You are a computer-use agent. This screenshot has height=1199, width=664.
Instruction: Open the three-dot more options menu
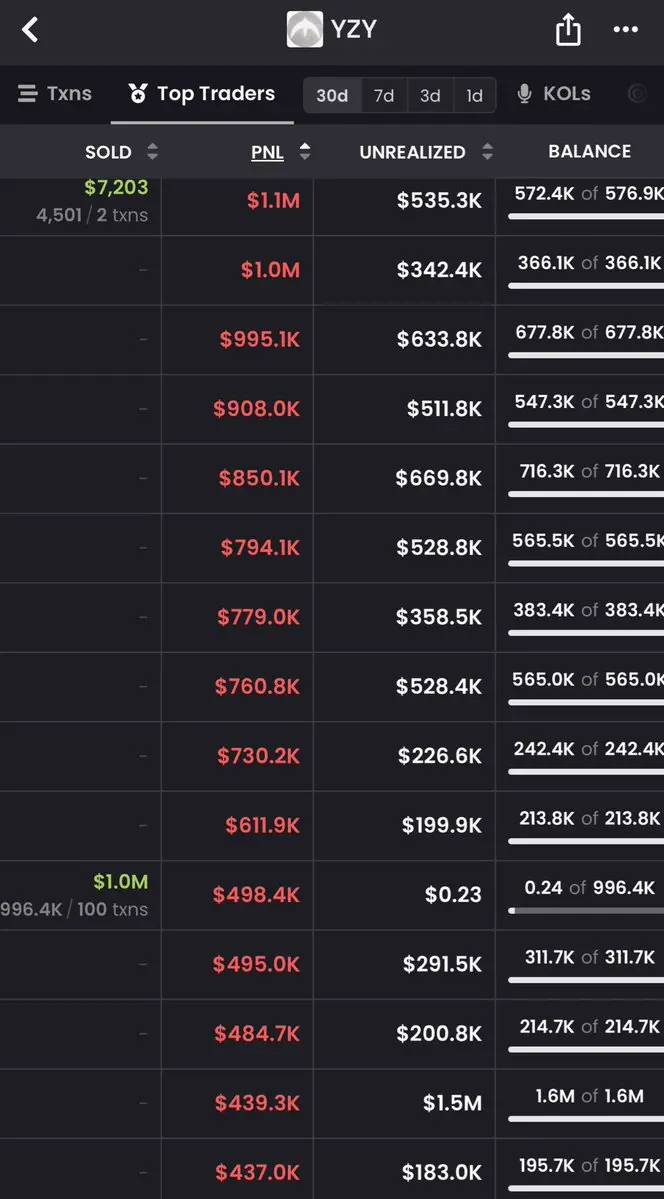[625, 30]
